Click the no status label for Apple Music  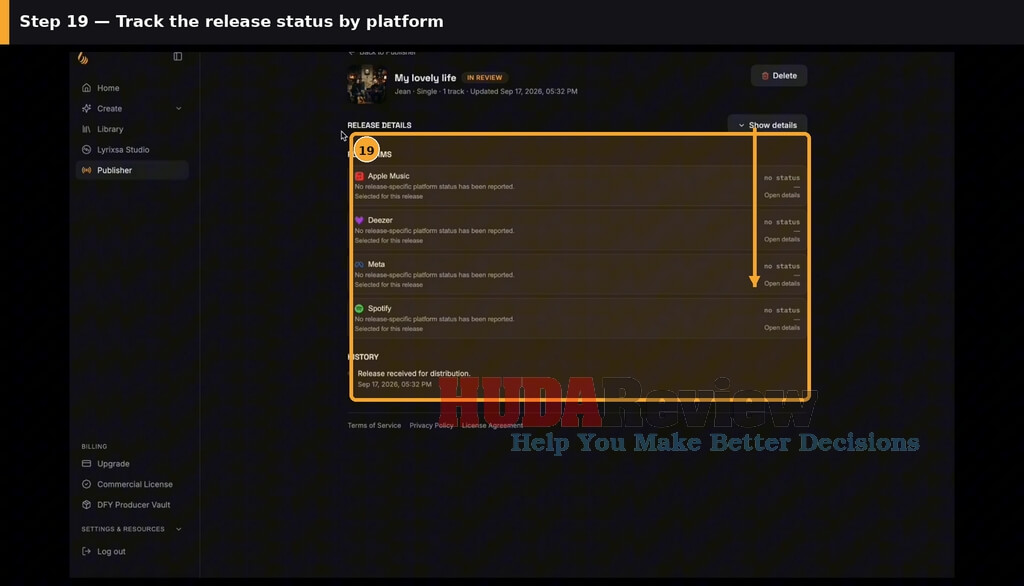click(782, 178)
